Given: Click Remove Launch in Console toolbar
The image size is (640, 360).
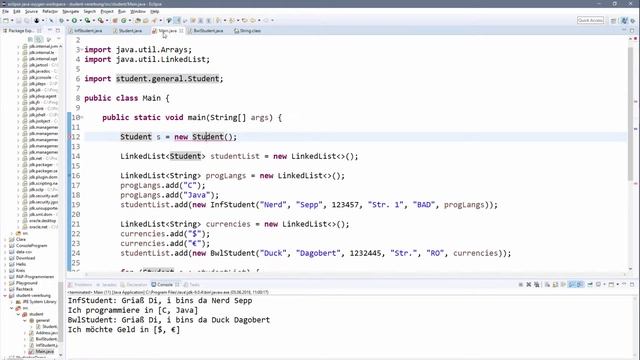Looking at the screenshot, I should pos(529,284).
